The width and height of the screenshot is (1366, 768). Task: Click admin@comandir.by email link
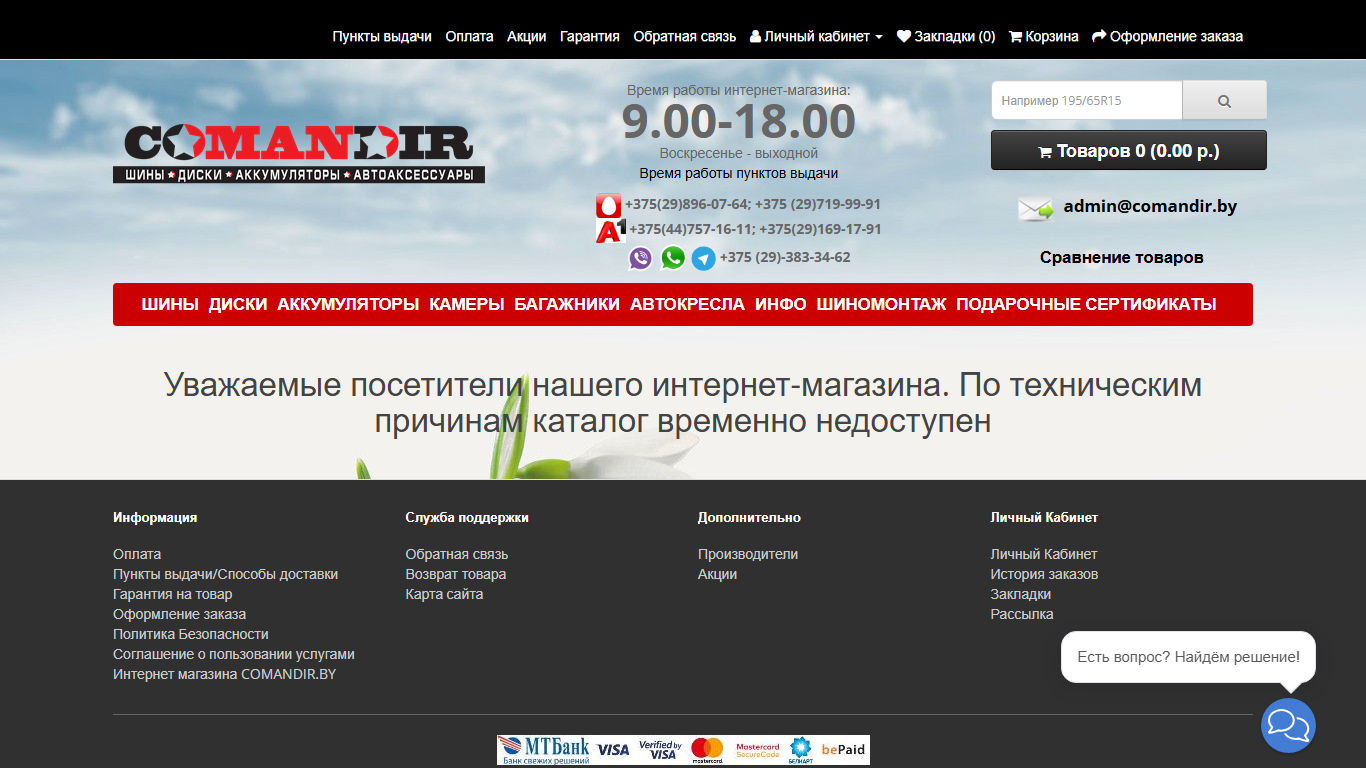1150,206
